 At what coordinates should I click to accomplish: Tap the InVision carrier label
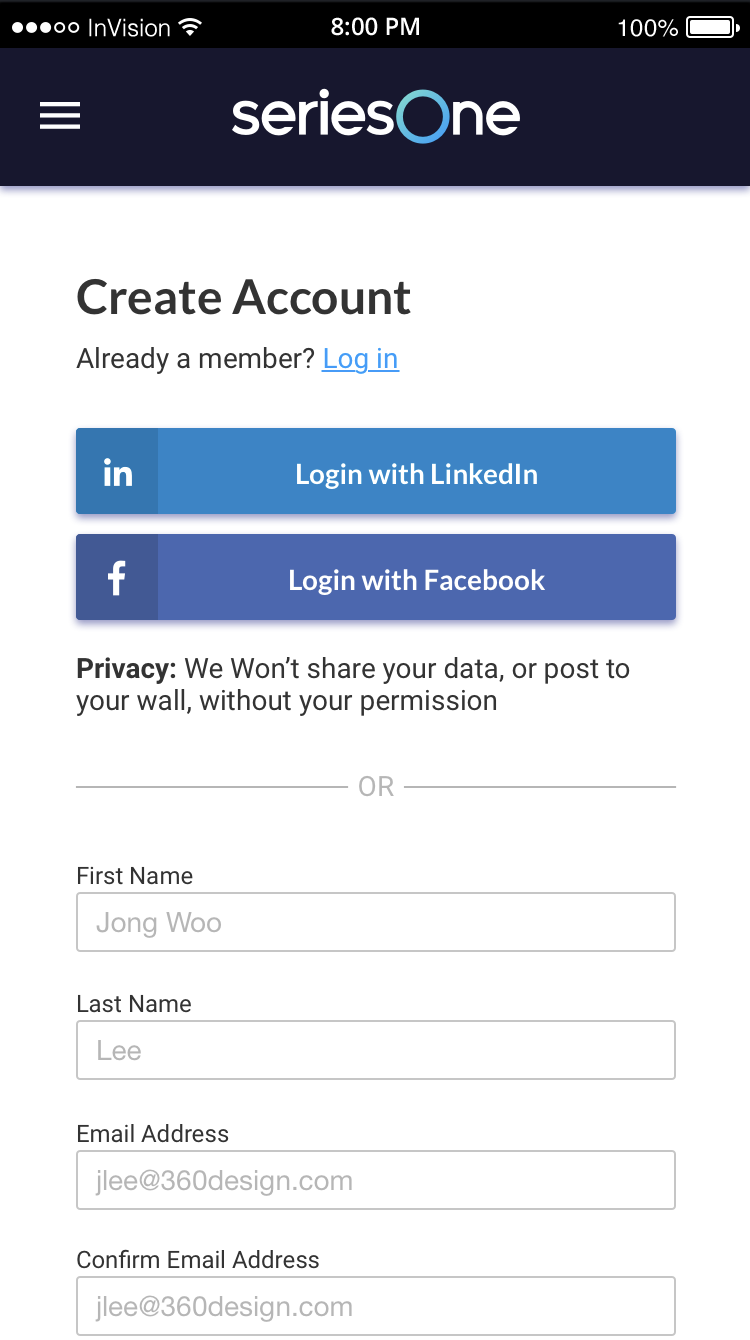click(129, 28)
